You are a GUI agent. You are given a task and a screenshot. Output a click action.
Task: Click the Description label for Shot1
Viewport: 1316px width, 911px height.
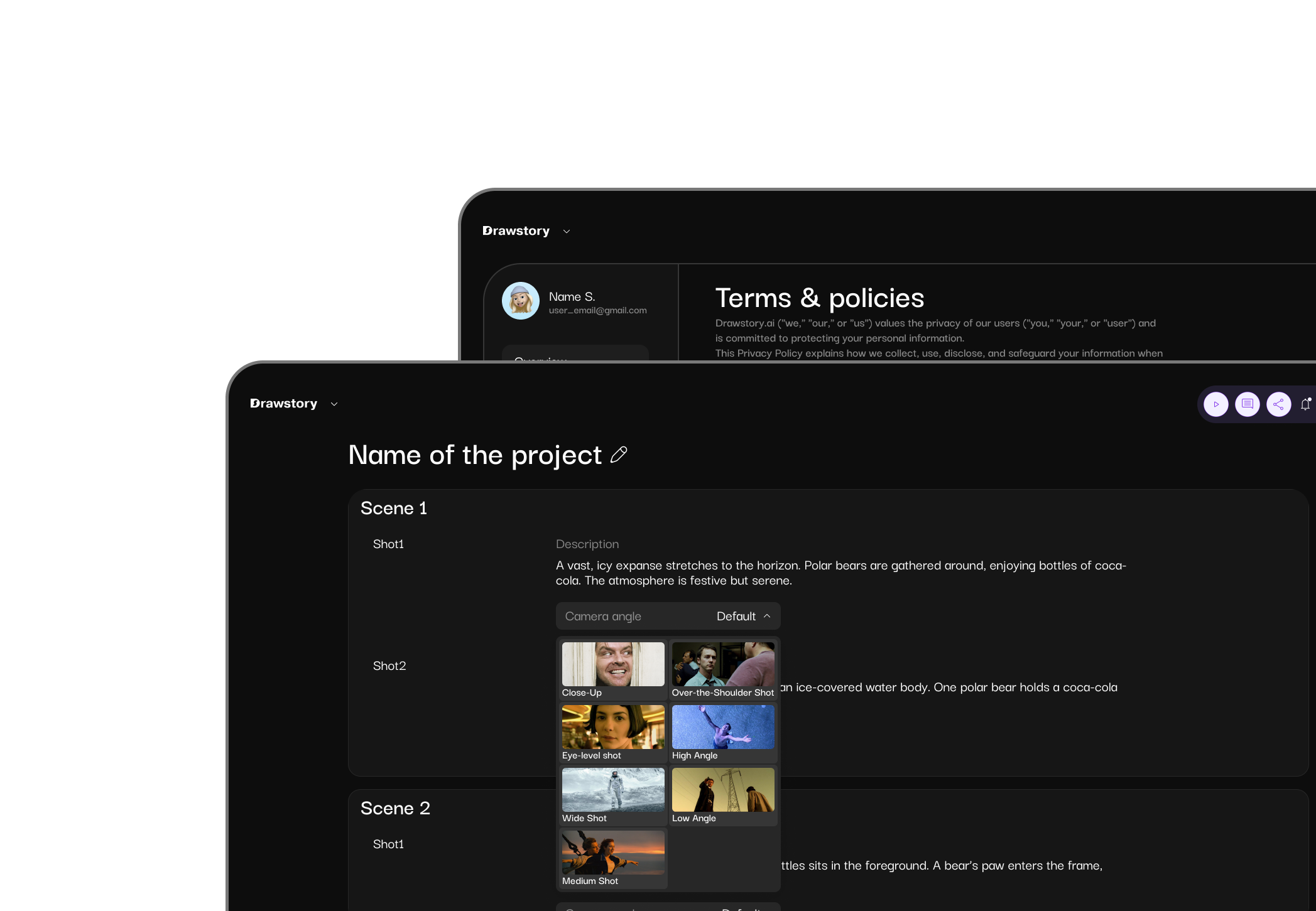point(587,544)
